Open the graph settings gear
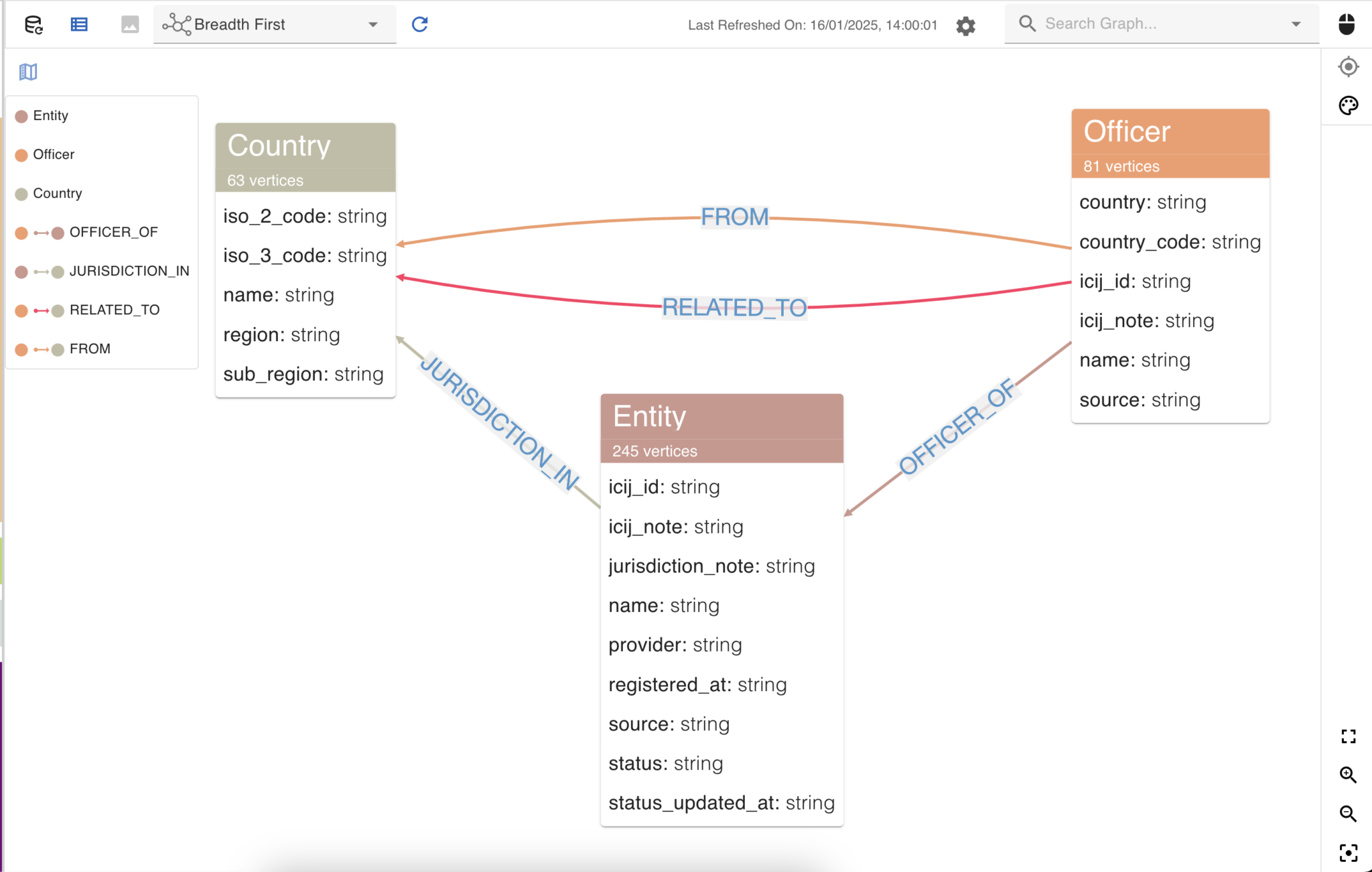Image resolution: width=1372 pixels, height=872 pixels. 965,26
